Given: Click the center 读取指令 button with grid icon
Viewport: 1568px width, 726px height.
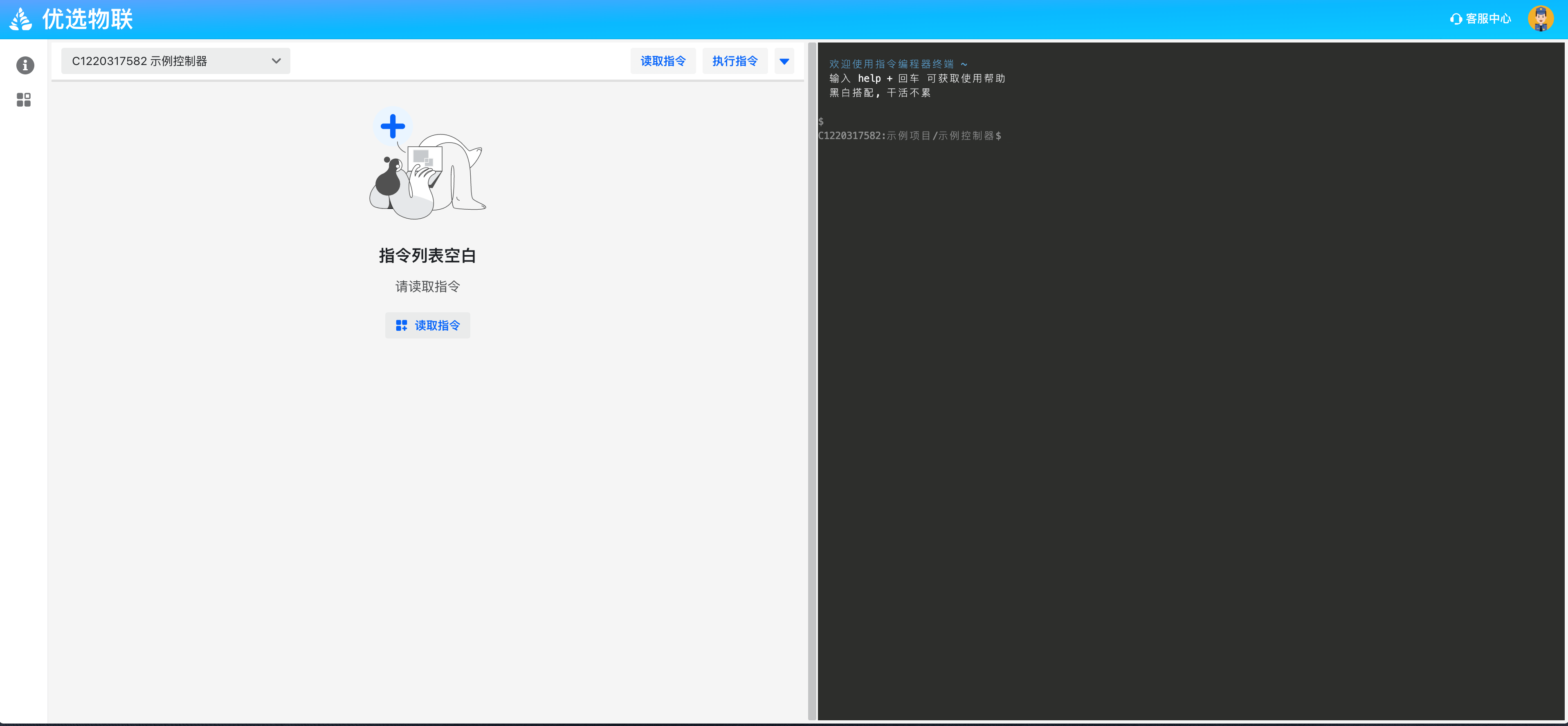Looking at the screenshot, I should point(427,325).
